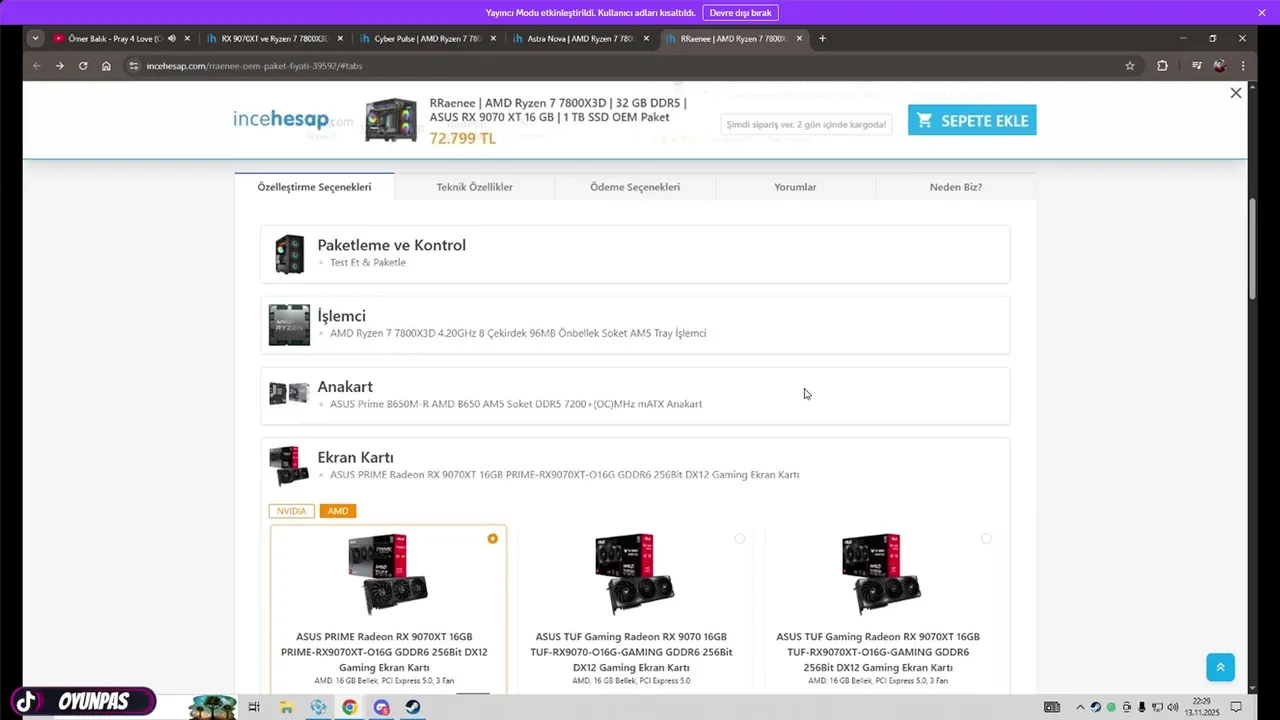Click the ASUS TUF Gaming RX 9070 card image

click(634, 575)
